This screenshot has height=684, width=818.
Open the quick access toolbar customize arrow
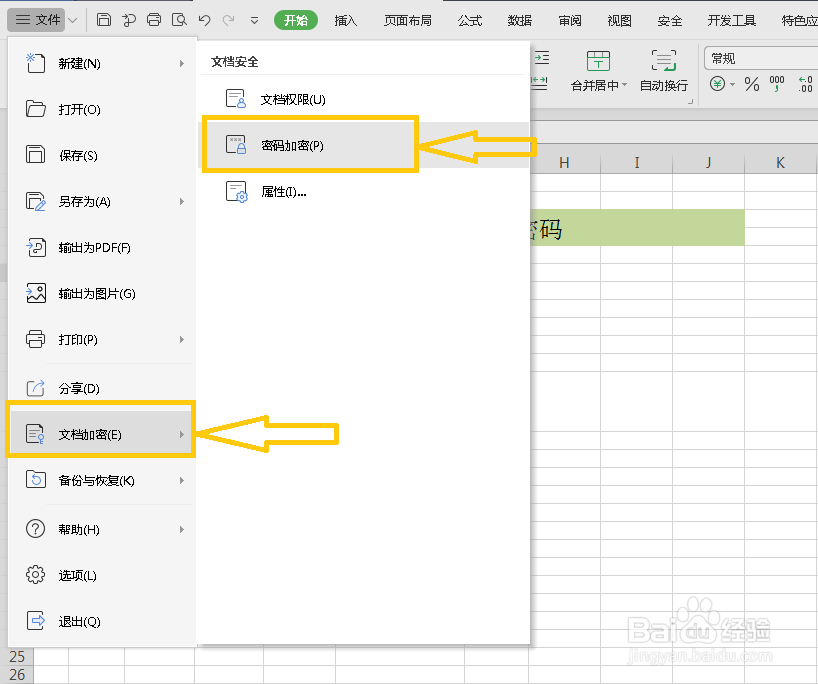click(x=254, y=21)
